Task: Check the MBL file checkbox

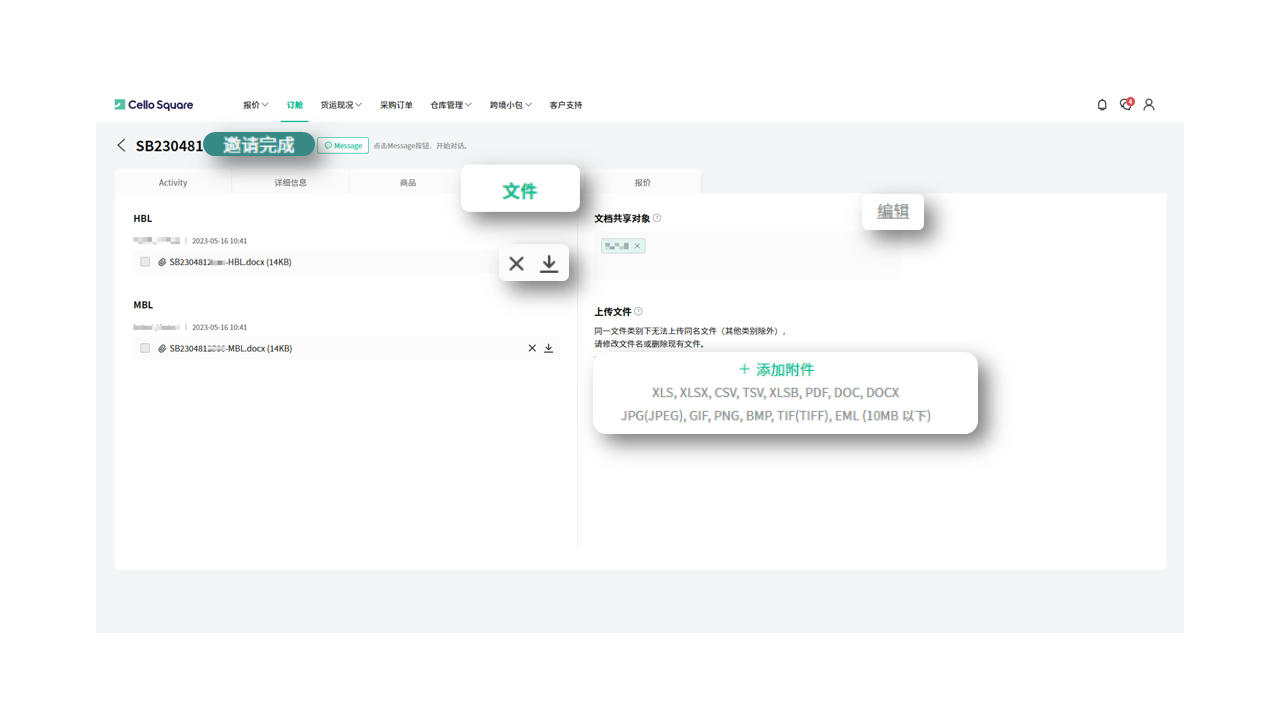Action: (x=145, y=348)
